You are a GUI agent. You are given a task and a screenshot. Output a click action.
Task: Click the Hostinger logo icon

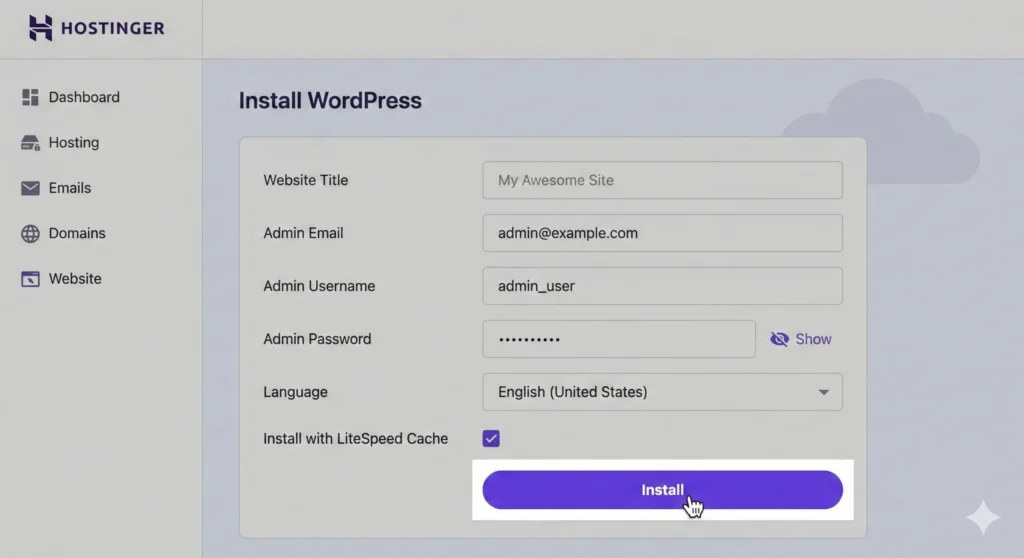coord(40,28)
